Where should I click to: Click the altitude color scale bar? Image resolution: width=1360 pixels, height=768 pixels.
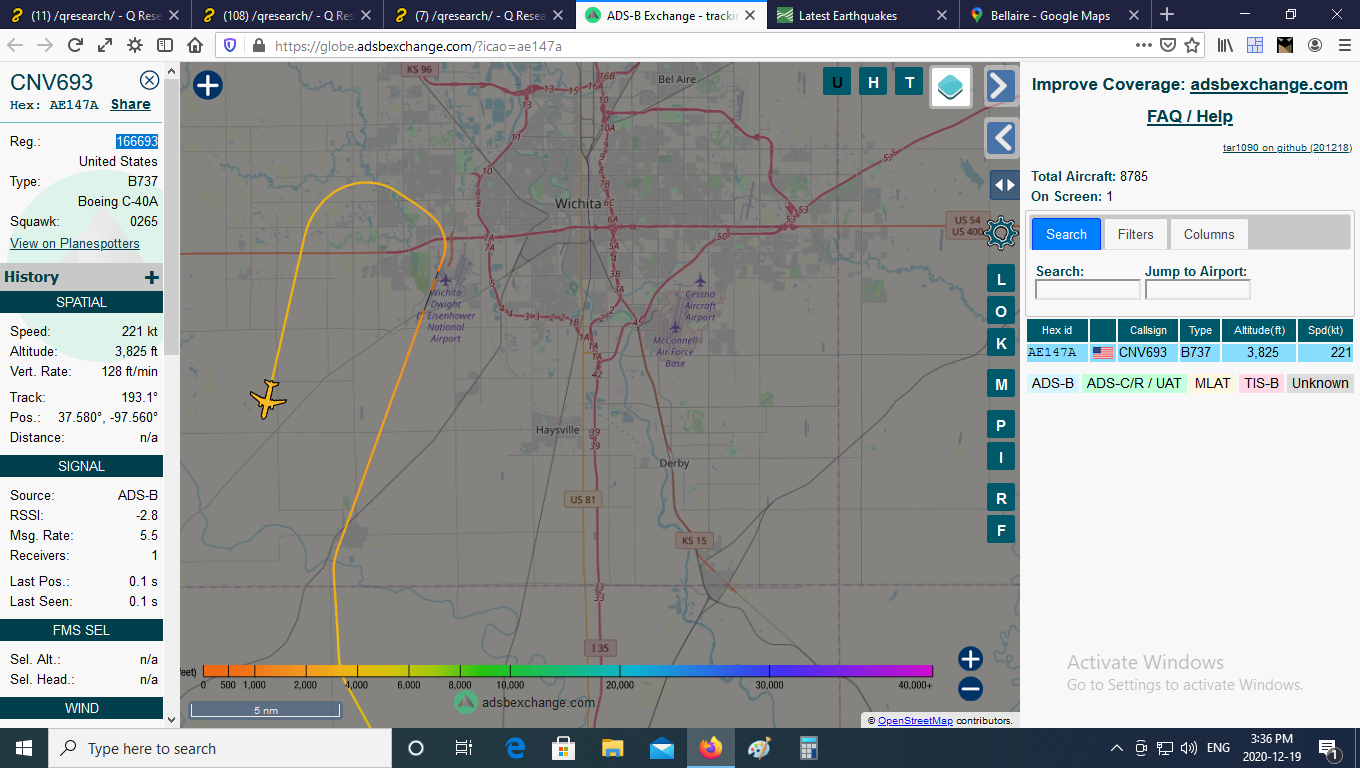567,670
